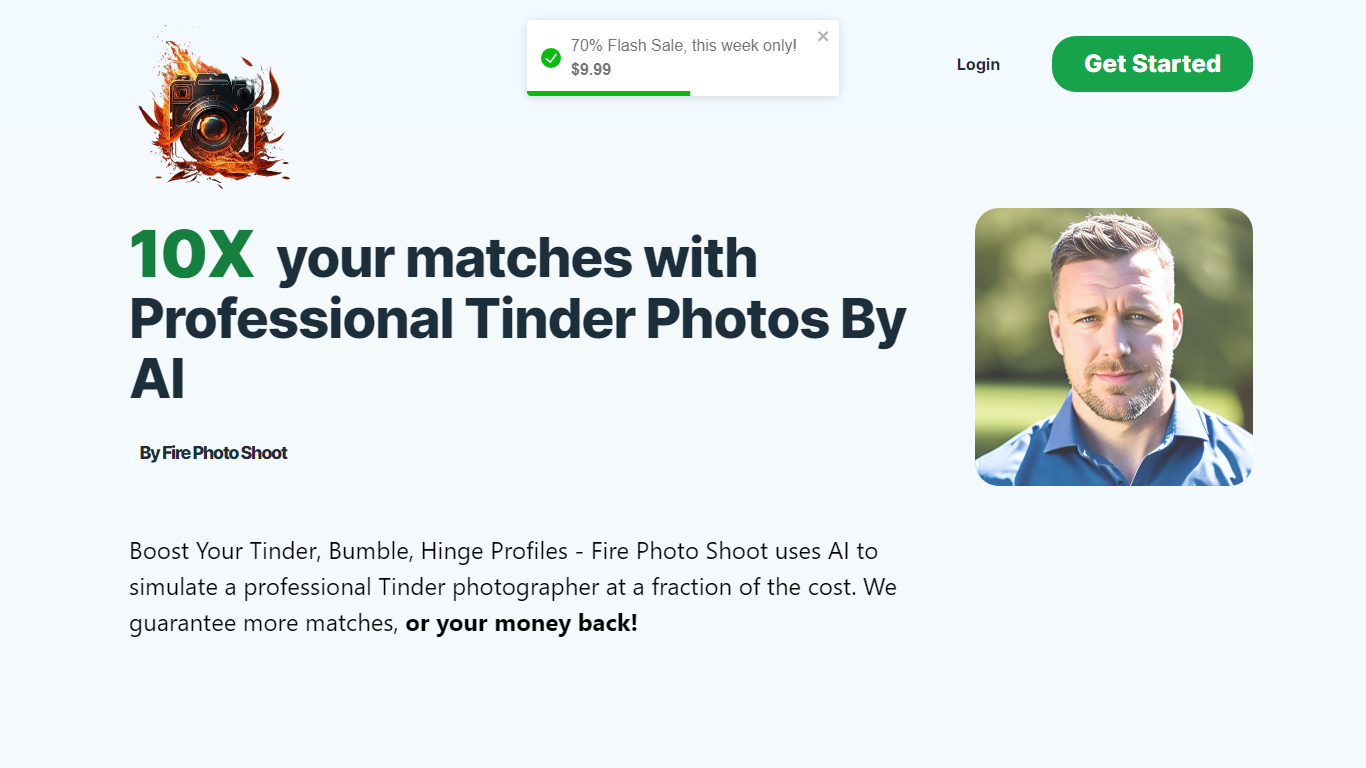The width and height of the screenshot is (1366, 768).
Task: Select the $9.99 price in notification
Action: coord(591,70)
